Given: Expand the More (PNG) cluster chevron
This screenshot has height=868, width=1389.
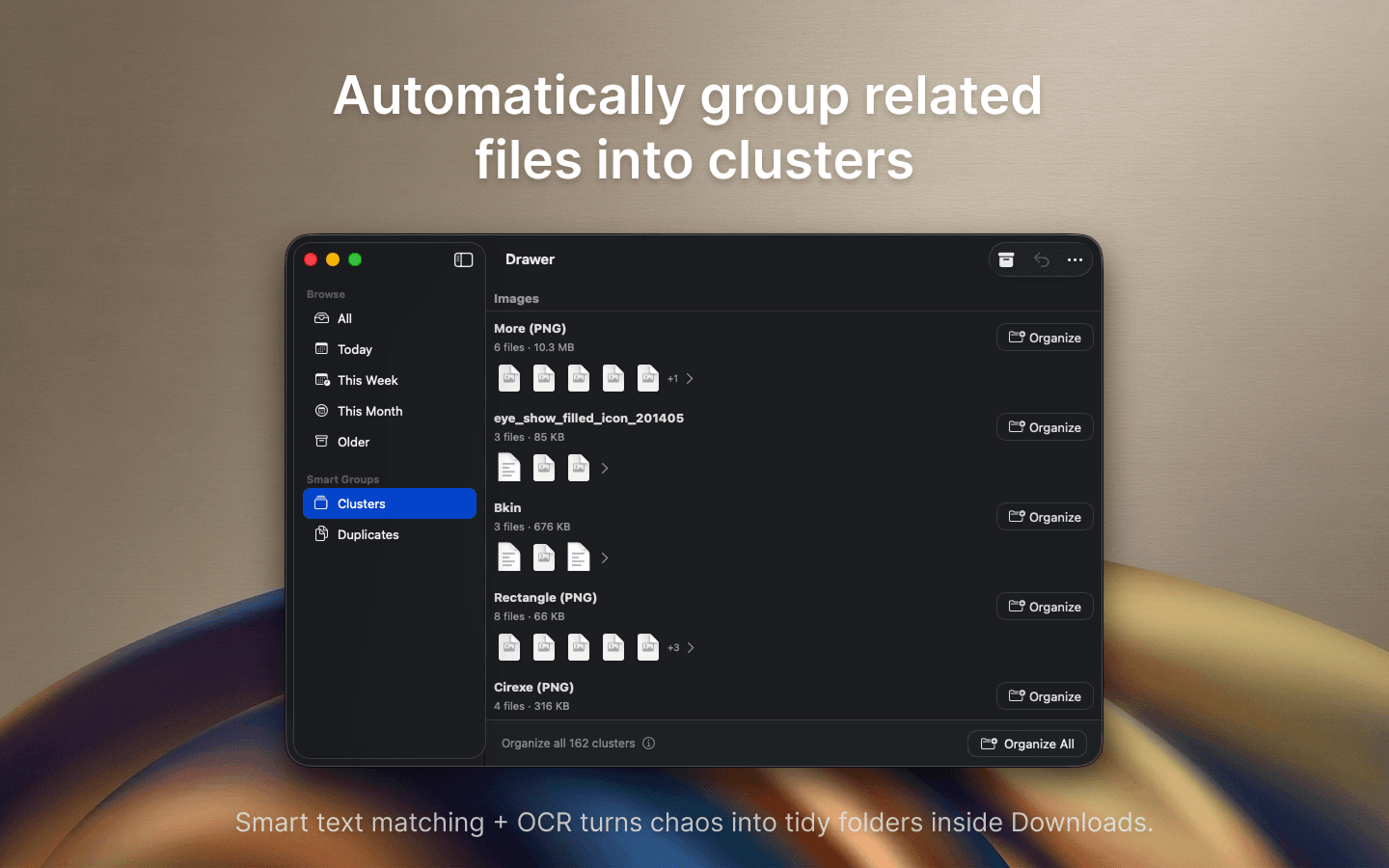Looking at the screenshot, I should point(690,378).
